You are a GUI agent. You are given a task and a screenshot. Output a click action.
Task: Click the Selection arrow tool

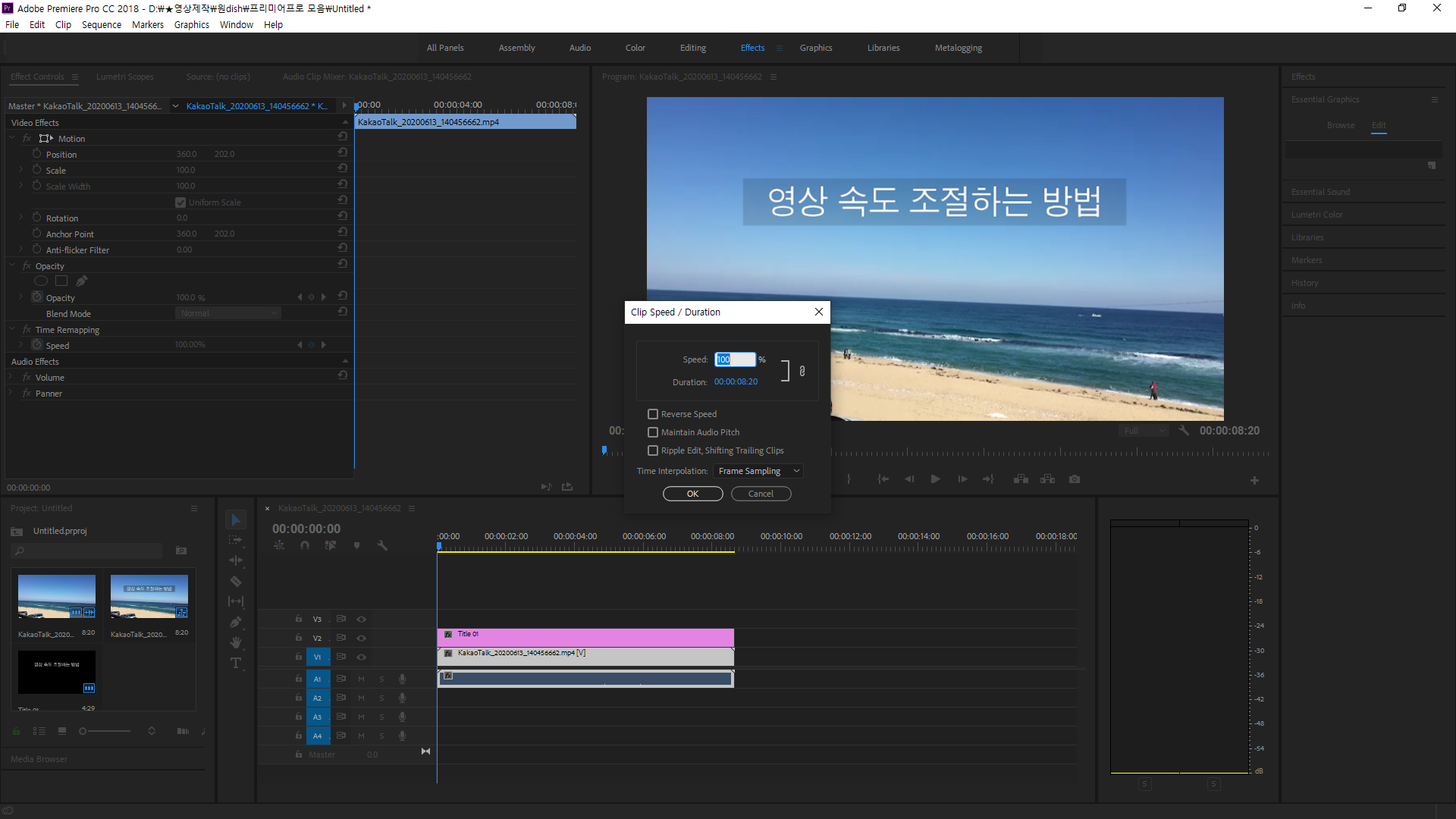[x=236, y=519]
